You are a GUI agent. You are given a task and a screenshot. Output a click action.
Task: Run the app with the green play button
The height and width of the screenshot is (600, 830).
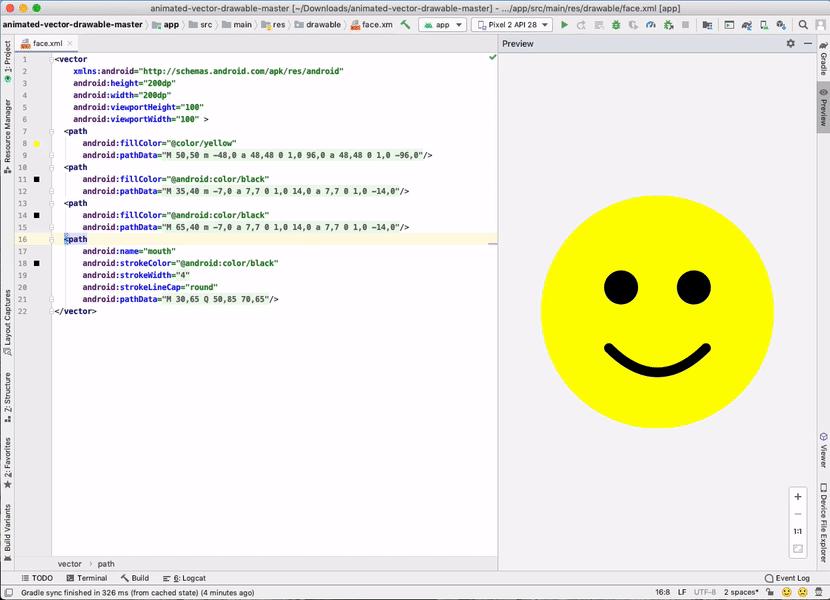(x=564, y=25)
